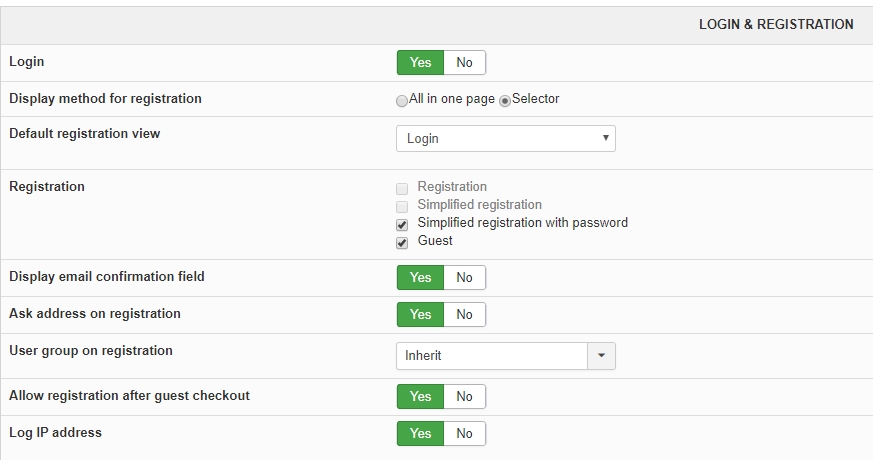This screenshot has height=460, width=873.
Task: Check the Simplified registration checkbox
Action: pyautogui.click(x=402, y=206)
